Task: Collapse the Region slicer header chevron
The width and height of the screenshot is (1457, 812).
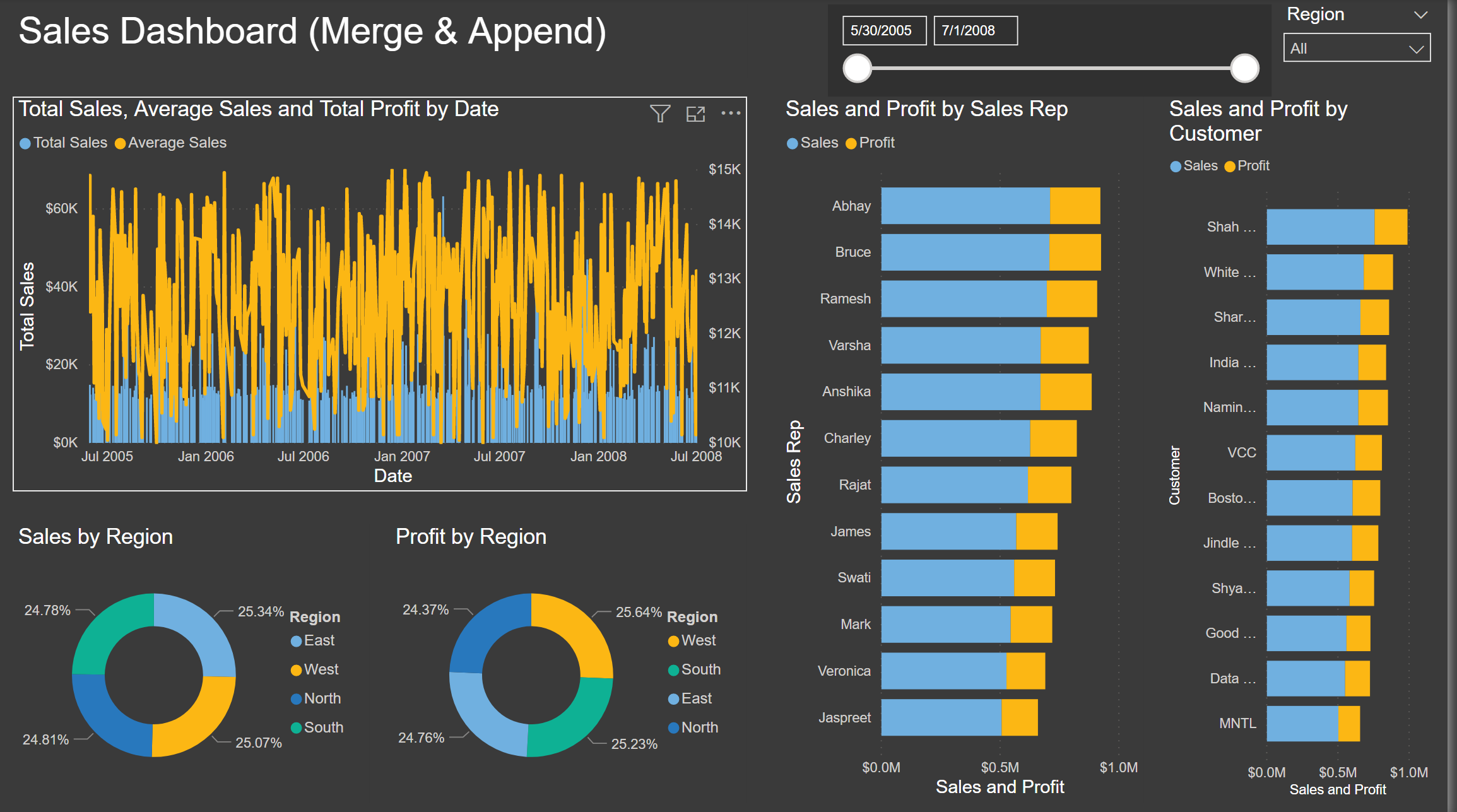Action: (x=1420, y=15)
